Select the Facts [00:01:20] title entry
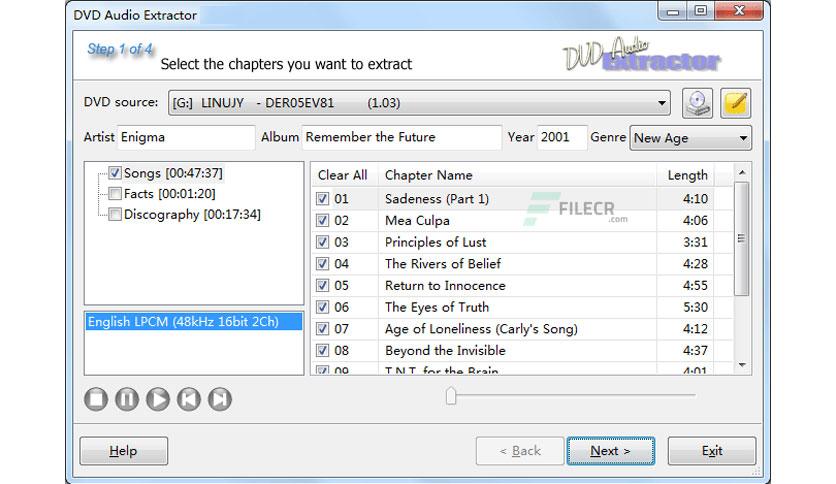 [170, 193]
